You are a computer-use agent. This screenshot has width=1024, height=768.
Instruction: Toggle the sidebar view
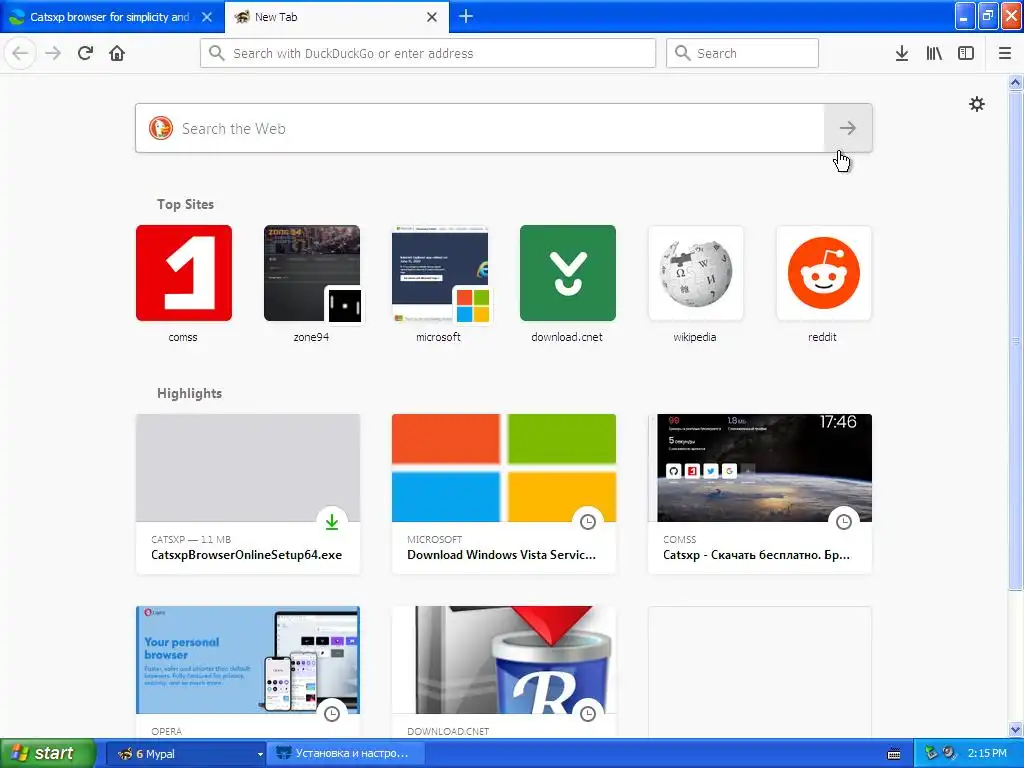pyautogui.click(x=966, y=53)
